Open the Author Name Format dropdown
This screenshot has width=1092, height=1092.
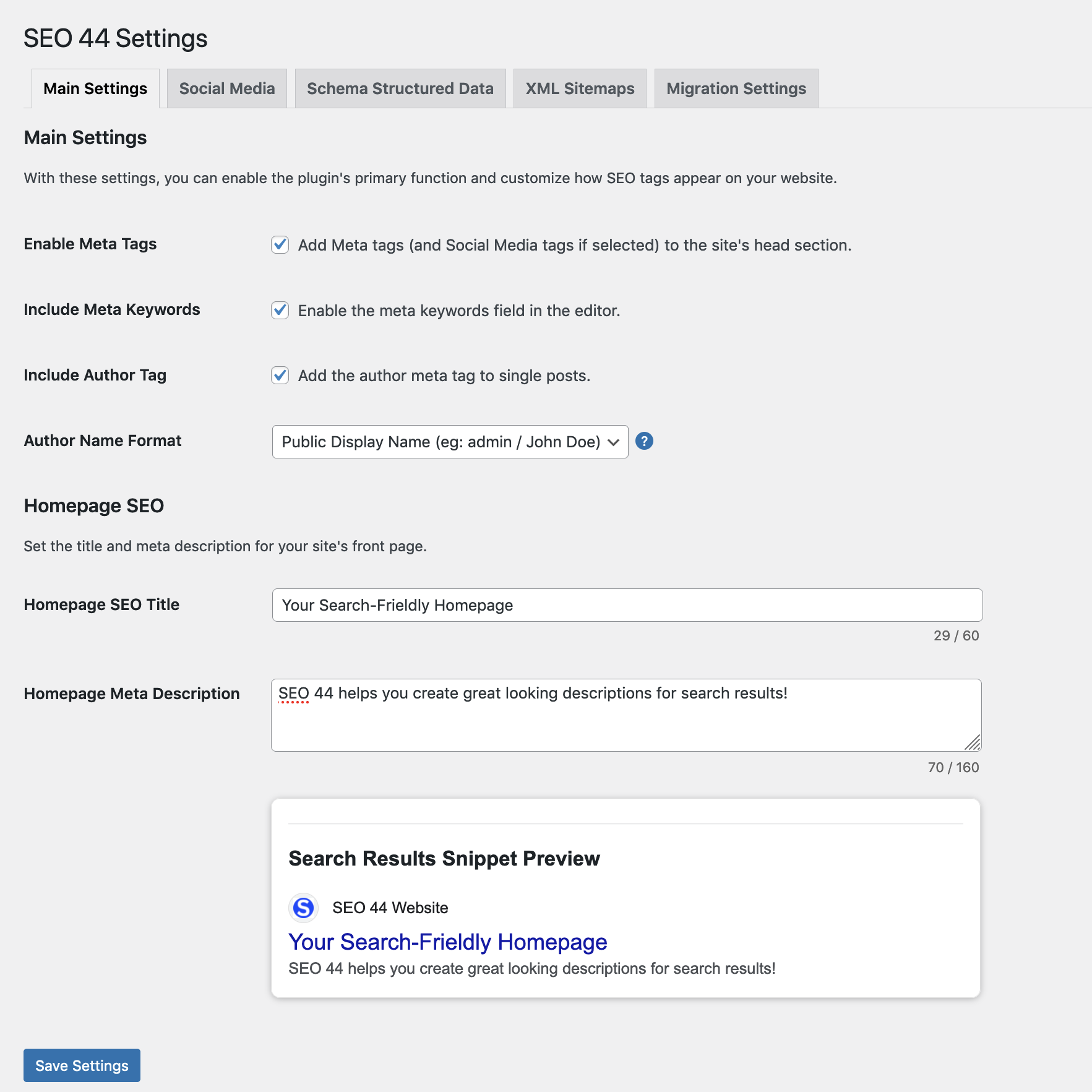(450, 442)
